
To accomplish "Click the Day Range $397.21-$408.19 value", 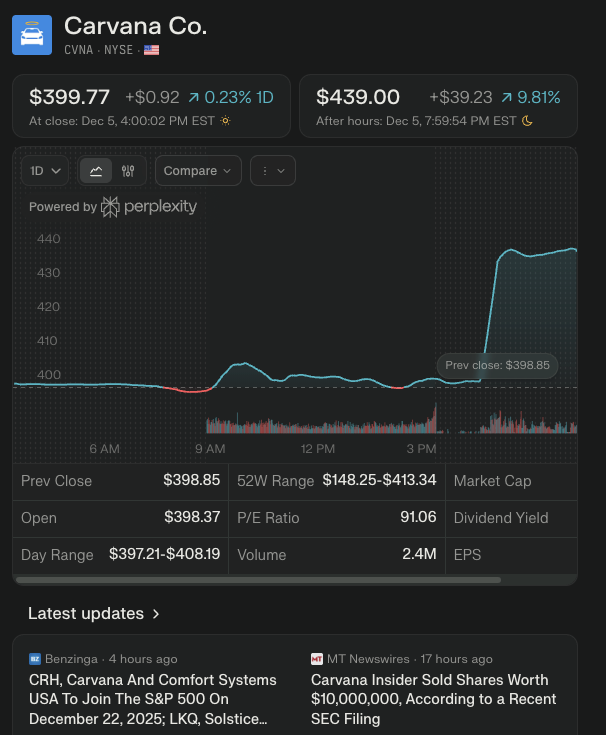I will (165, 554).
